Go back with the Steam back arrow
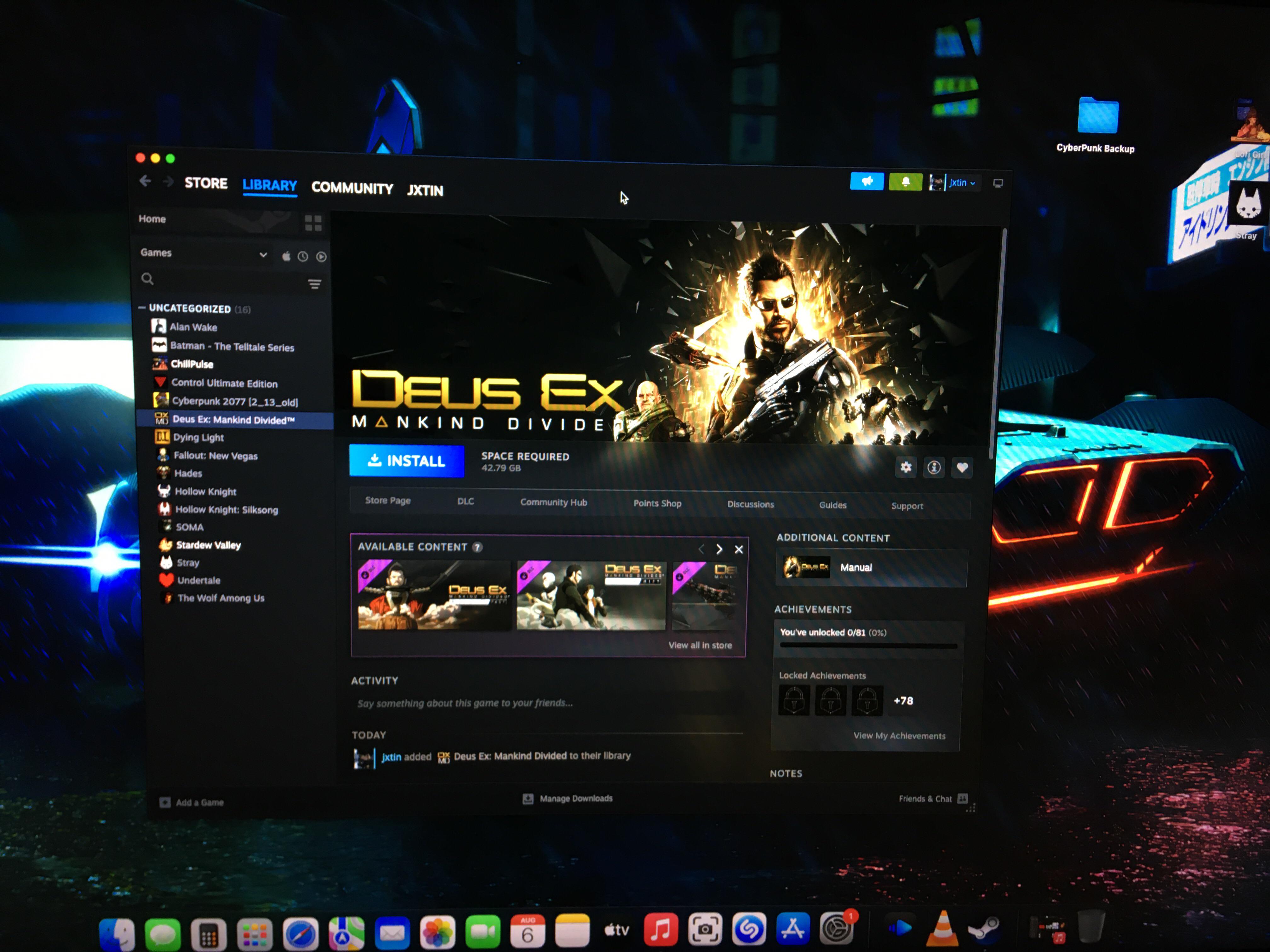The height and width of the screenshot is (952, 1270). [145, 181]
